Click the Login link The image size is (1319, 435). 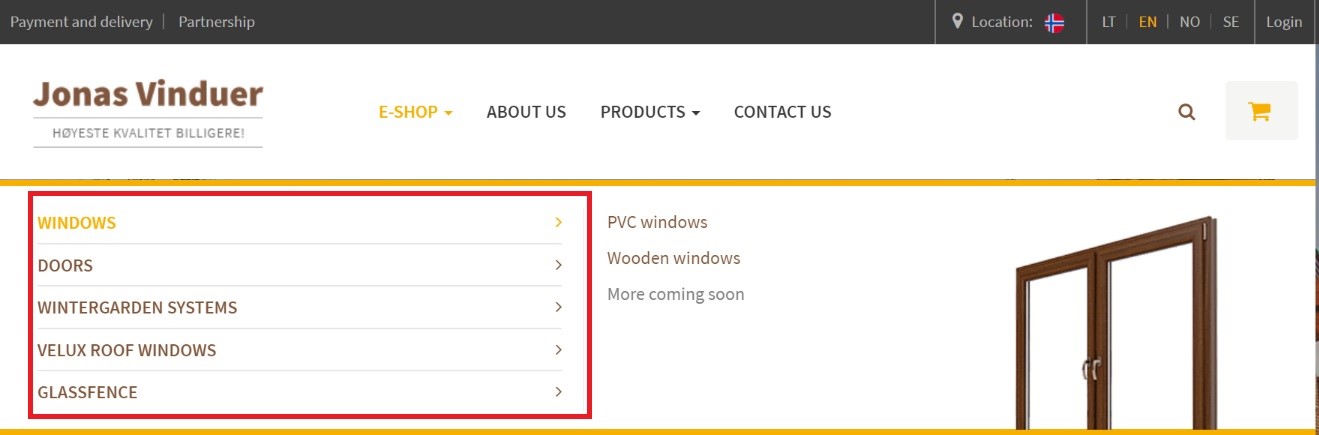pyautogui.click(x=1284, y=21)
